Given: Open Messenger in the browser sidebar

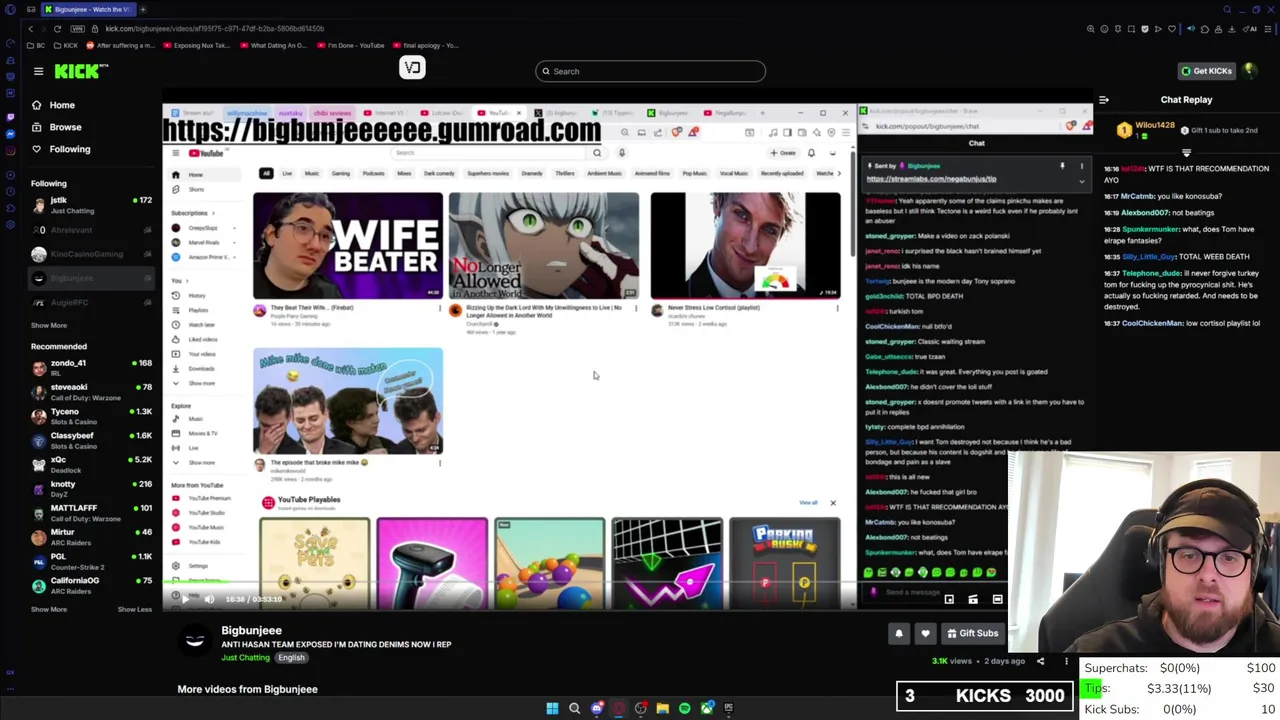Looking at the screenshot, I should pyautogui.click(x=10, y=133).
